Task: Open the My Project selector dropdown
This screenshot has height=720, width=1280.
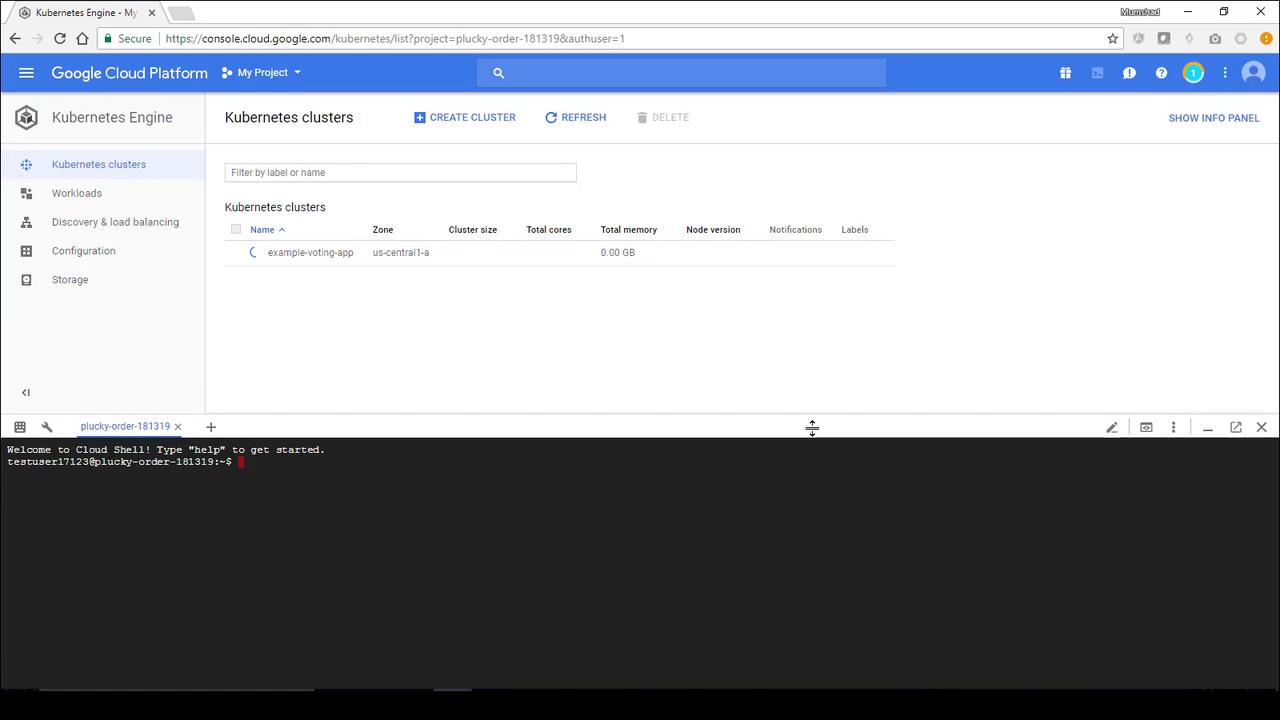Action: click(x=261, y=73)
